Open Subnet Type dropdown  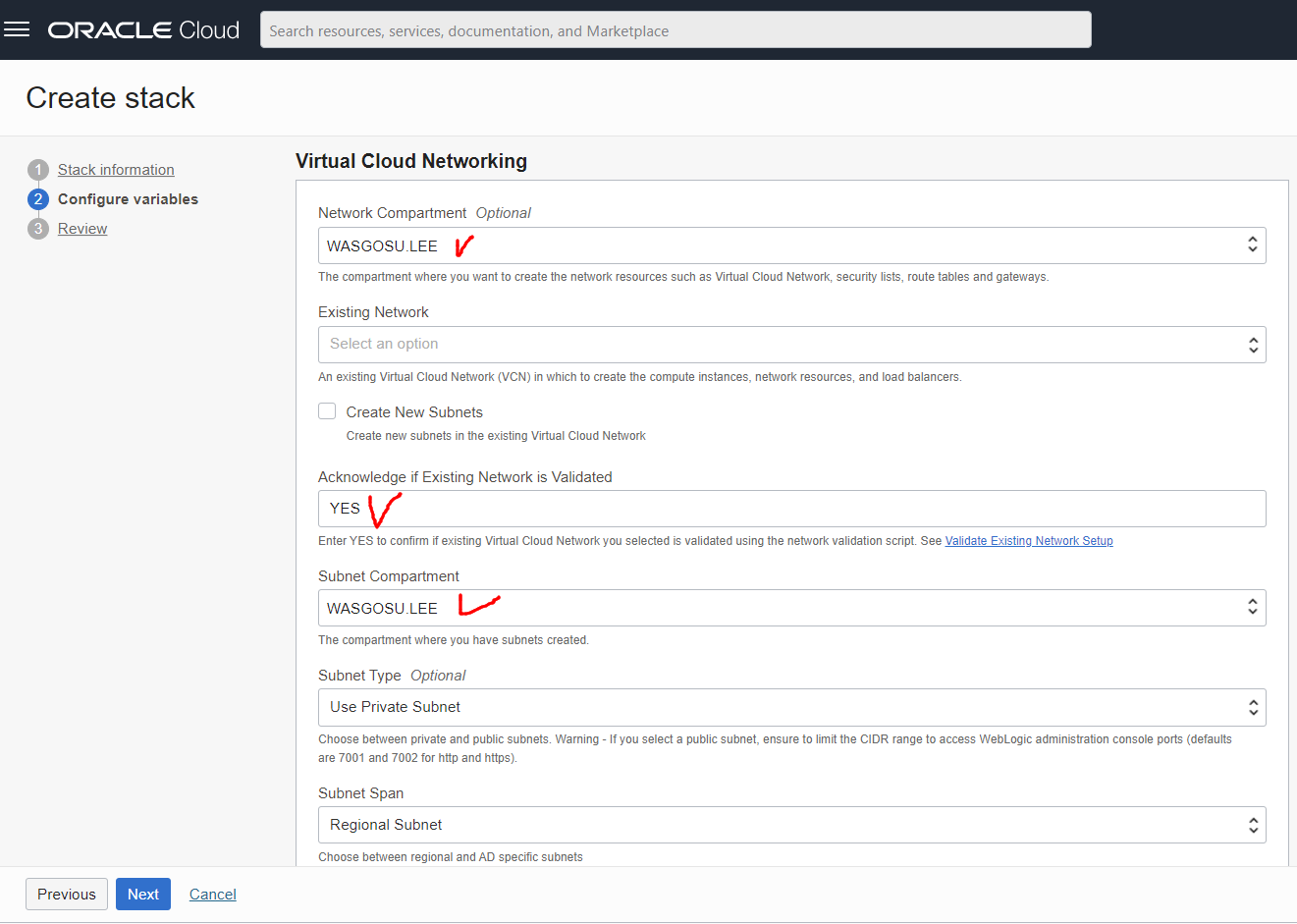[x=791, y=707]
